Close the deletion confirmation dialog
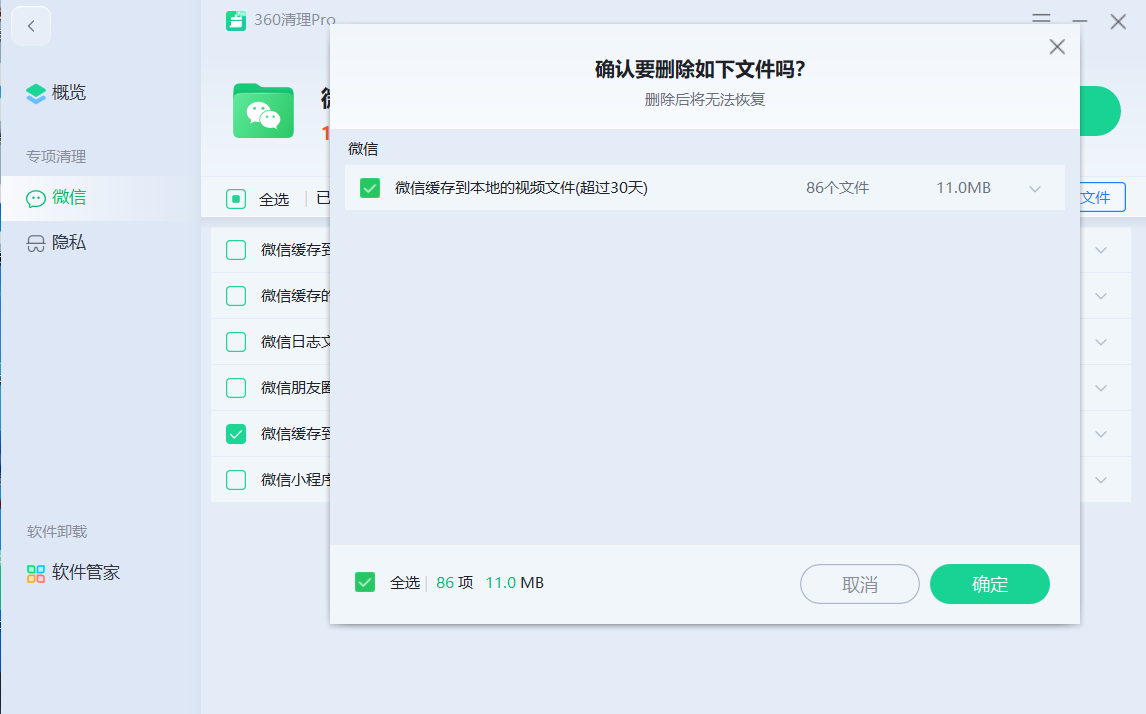This screenshot has height=714, width=1146. click(1057, 46)
